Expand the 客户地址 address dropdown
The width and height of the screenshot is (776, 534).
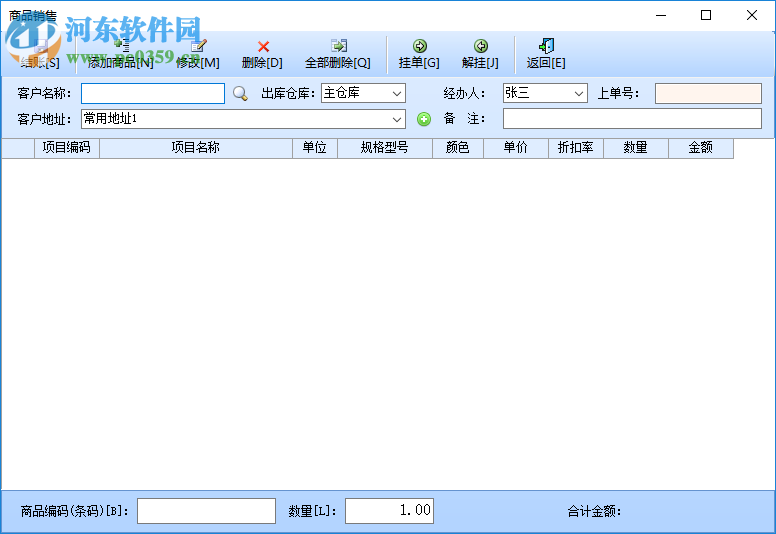click(x=396, y=119)
